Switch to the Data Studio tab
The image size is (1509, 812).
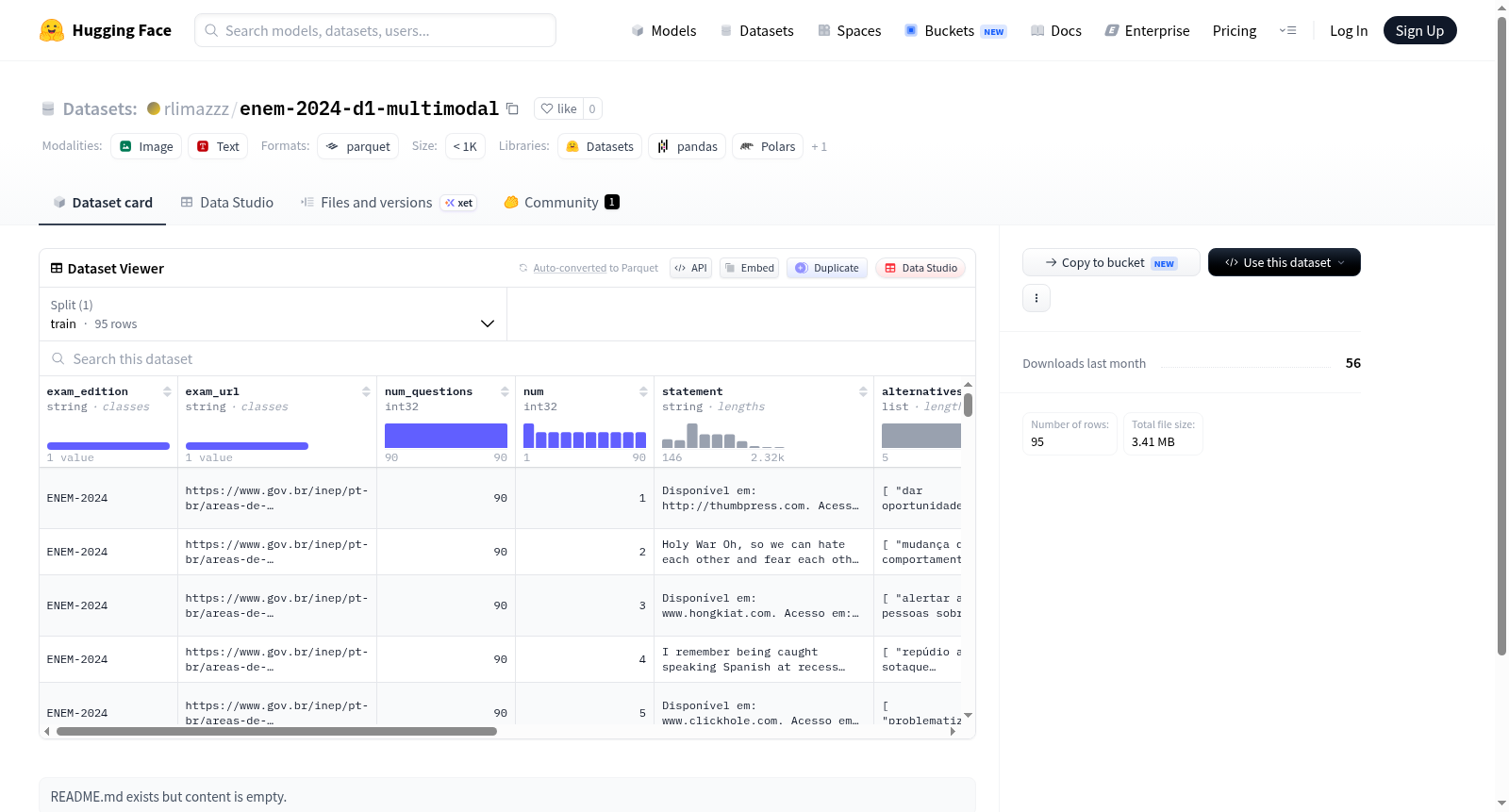coord(227,203)
